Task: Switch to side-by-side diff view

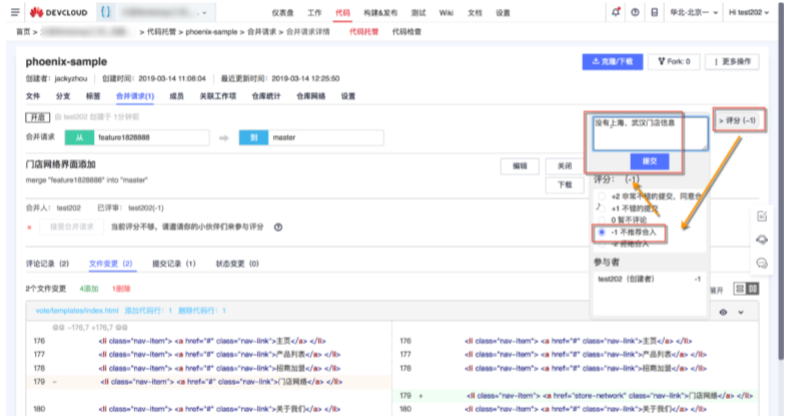Action: point(752,288)
